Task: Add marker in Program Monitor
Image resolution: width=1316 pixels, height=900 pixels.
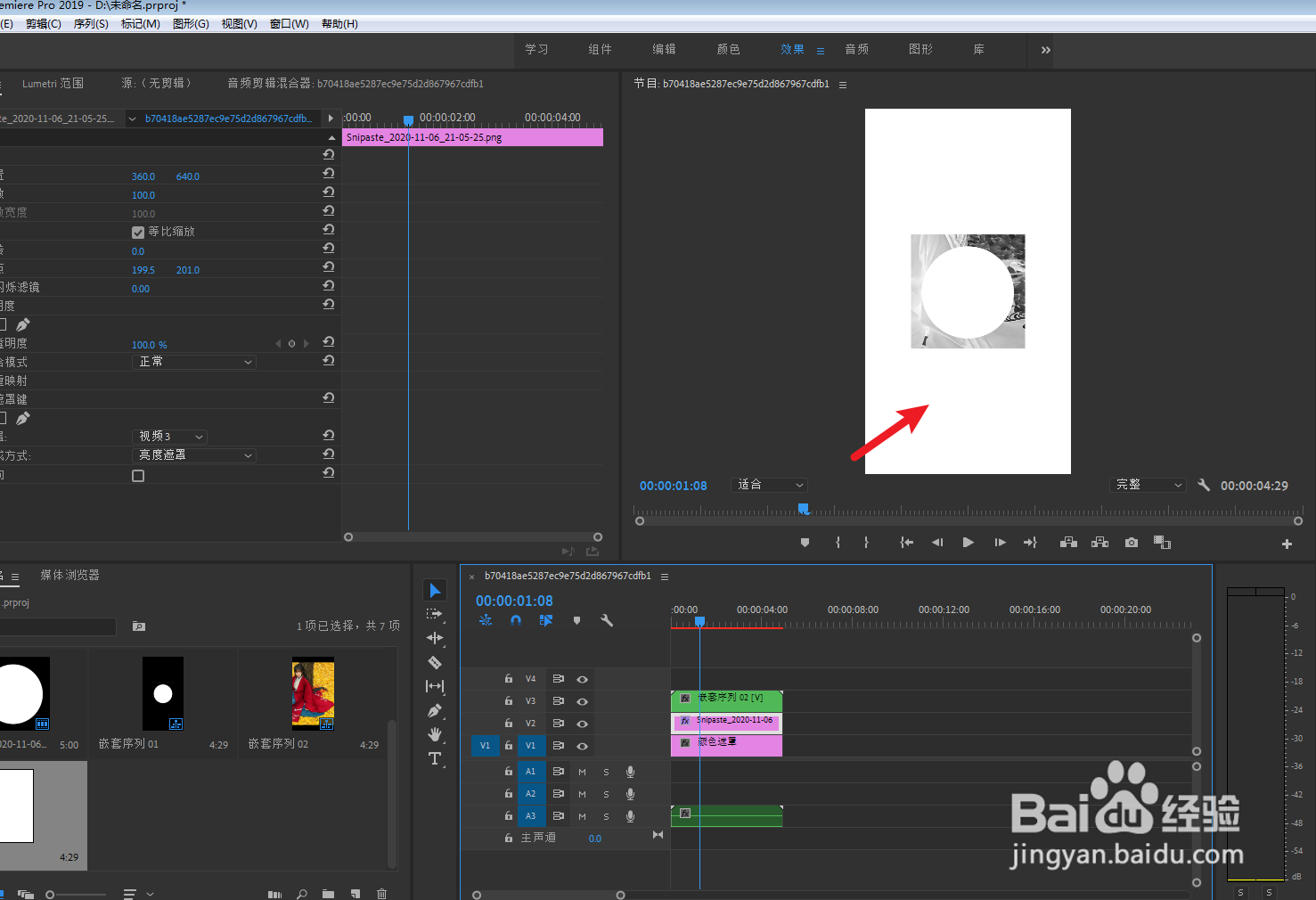Action: coord(805,543)
